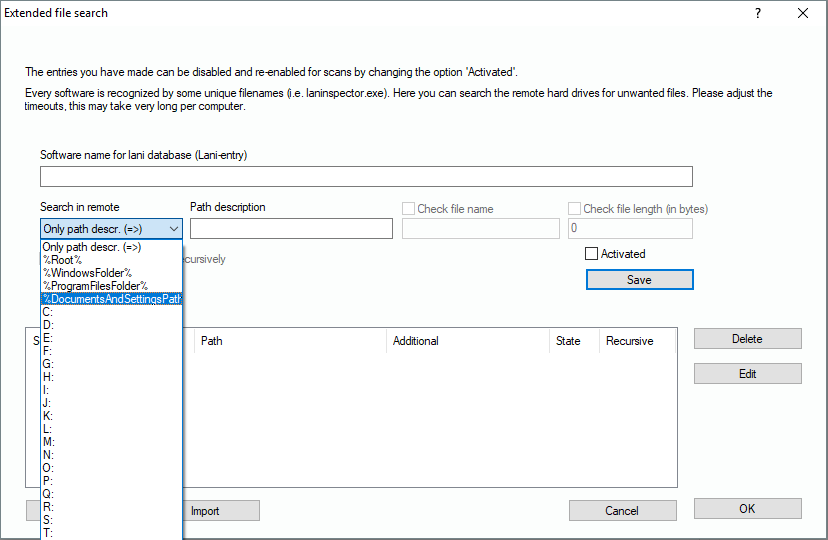Collapse the Search in remote dropdown arrow
Screen dimensions: 828x540
[x=174, y=229]
